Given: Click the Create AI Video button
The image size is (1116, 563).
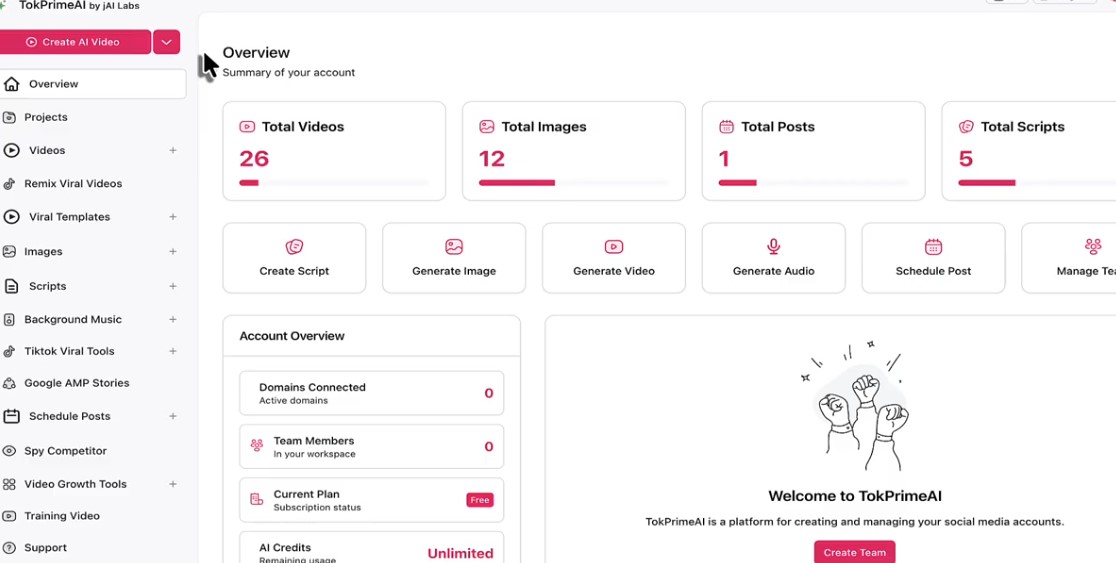Looking at the screenshot, I should point(74,42).
